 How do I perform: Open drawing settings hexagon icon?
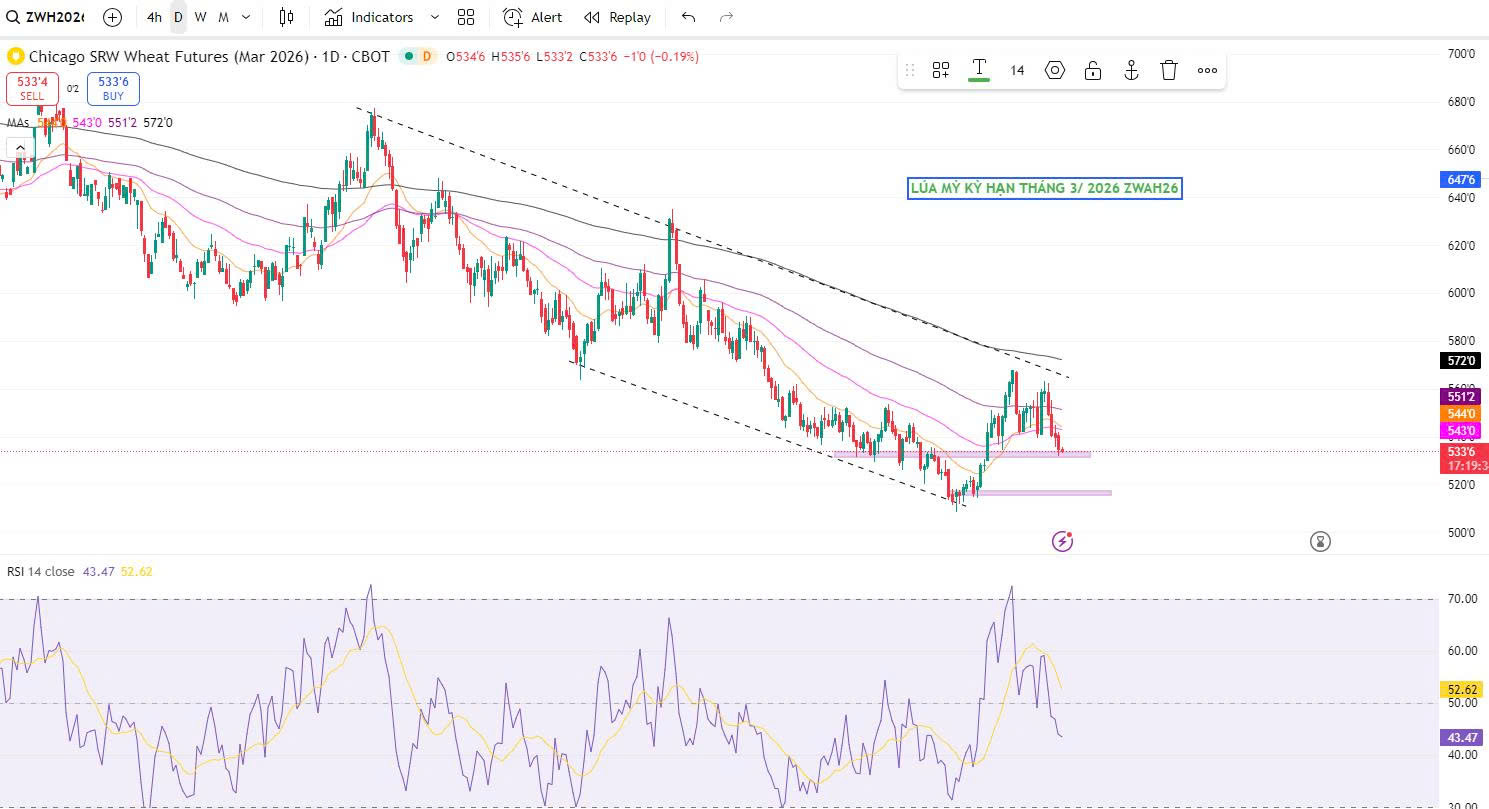tap(1055, 70)
